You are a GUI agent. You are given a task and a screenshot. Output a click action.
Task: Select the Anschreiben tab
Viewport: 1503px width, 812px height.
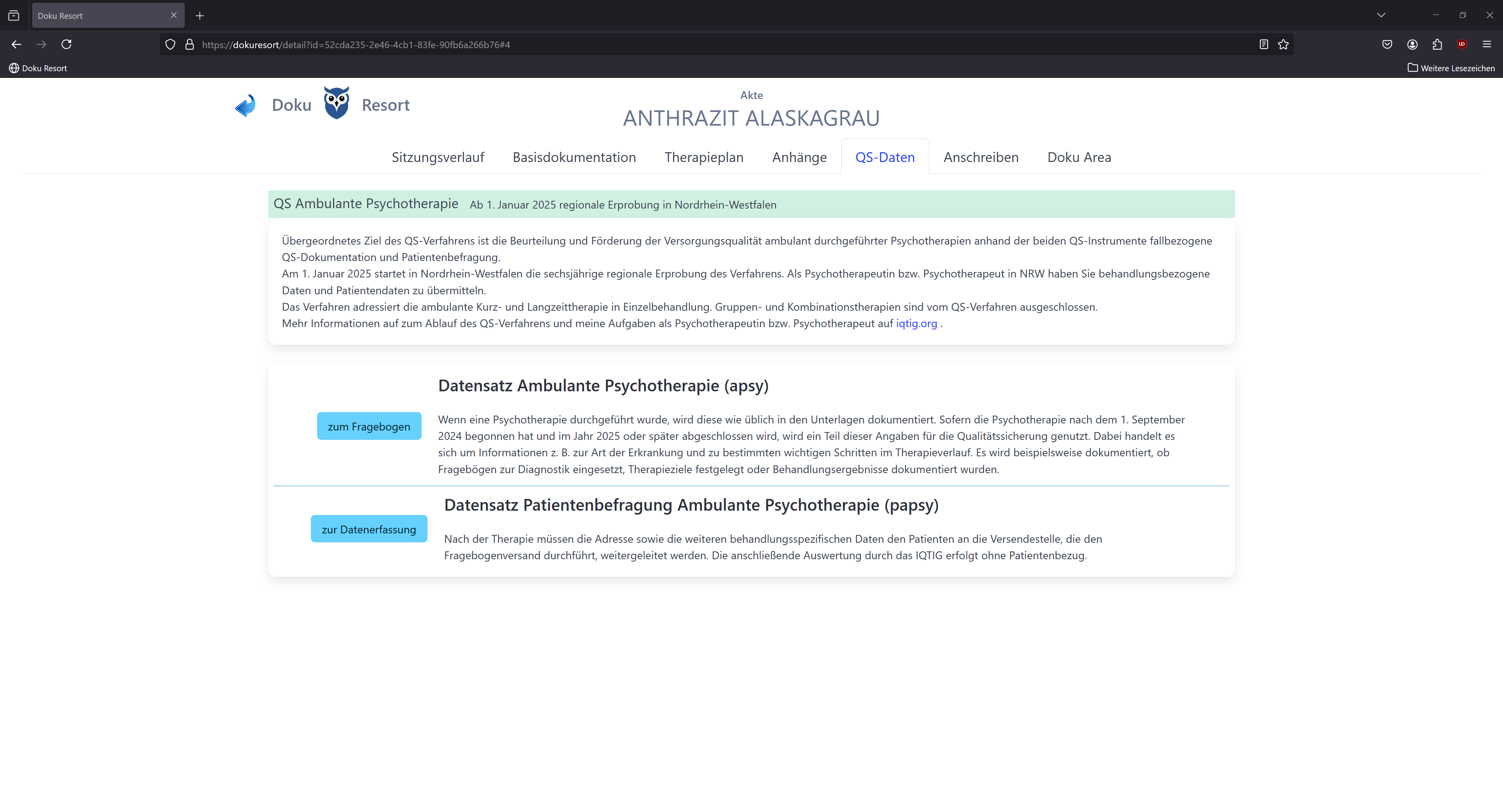[981, 157]
